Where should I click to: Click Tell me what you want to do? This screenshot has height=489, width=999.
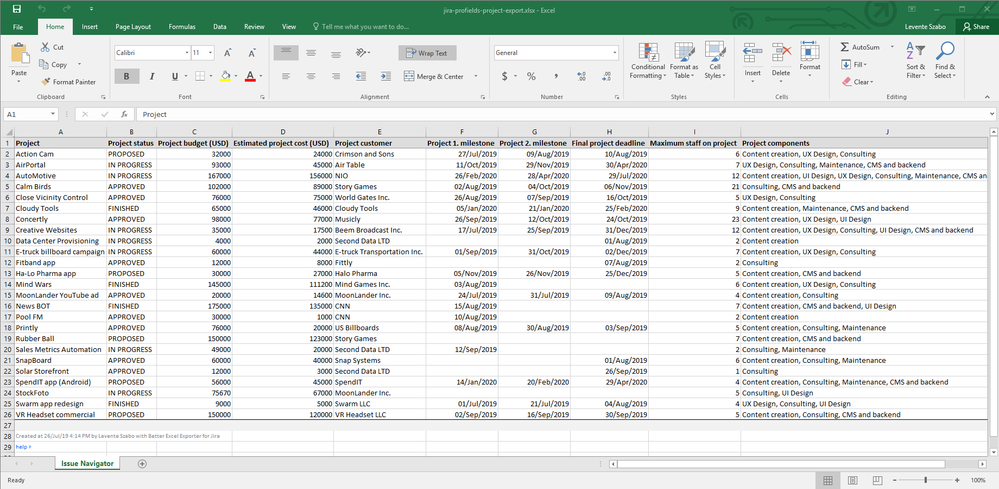pyautogui.click(x=361, y=27)
